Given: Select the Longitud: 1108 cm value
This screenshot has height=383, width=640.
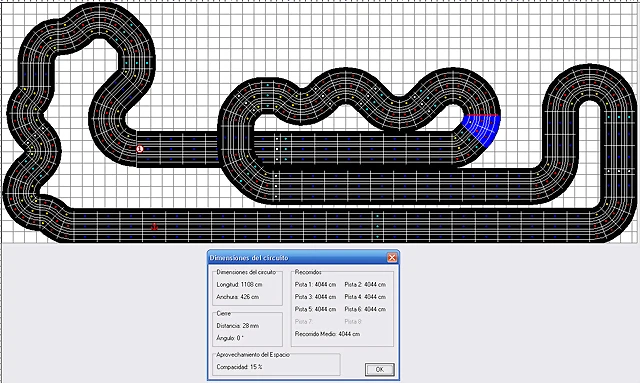Looking at the screenshot, I should [x=239, y=284].
